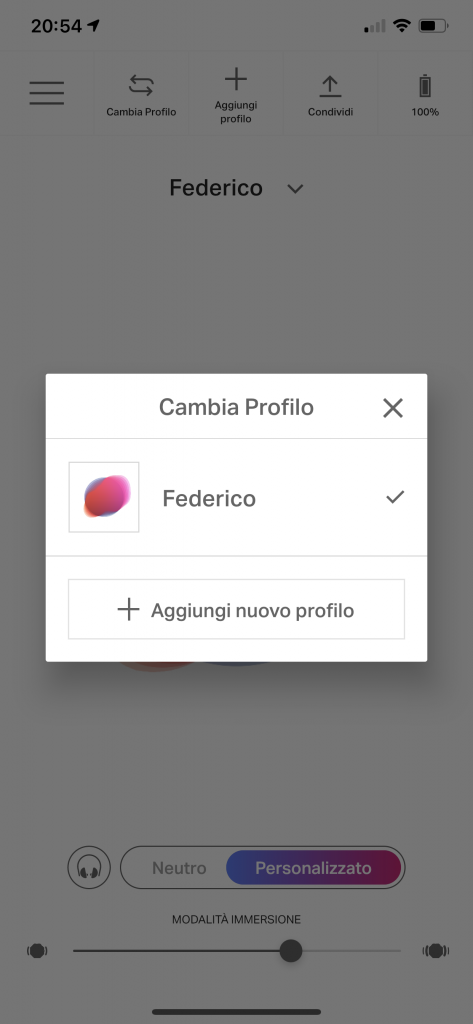Open the hamburger menu
The image size is (473, 1024).
(46, 93)
